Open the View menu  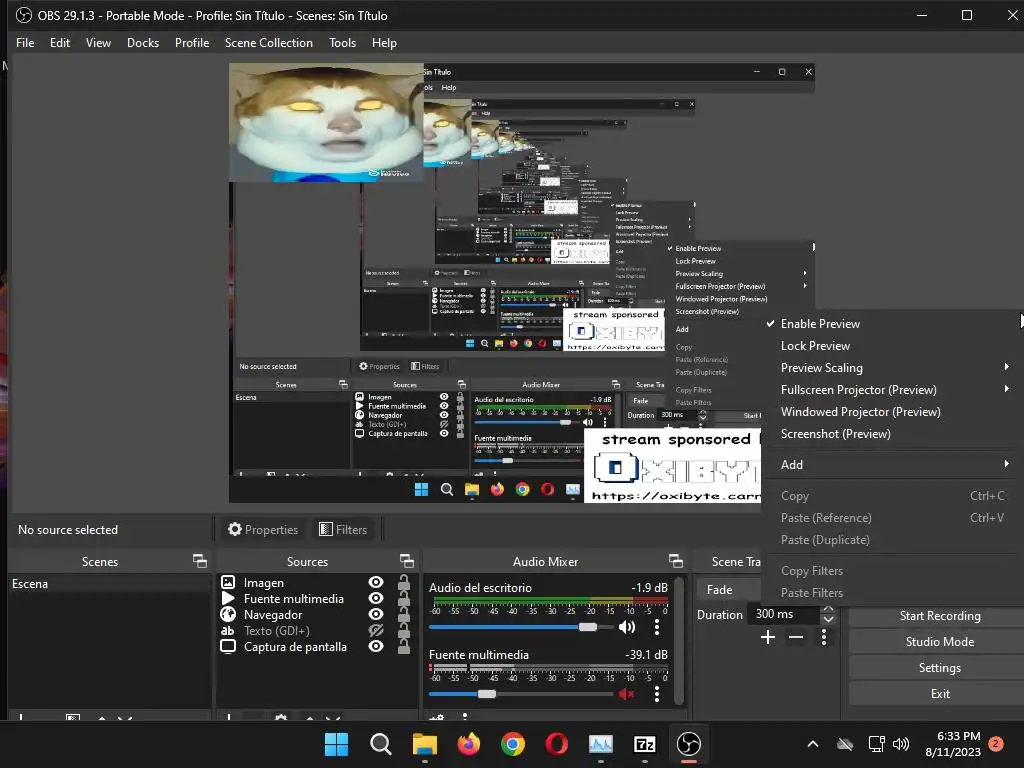pyautogui.click(x=98, y=42)
